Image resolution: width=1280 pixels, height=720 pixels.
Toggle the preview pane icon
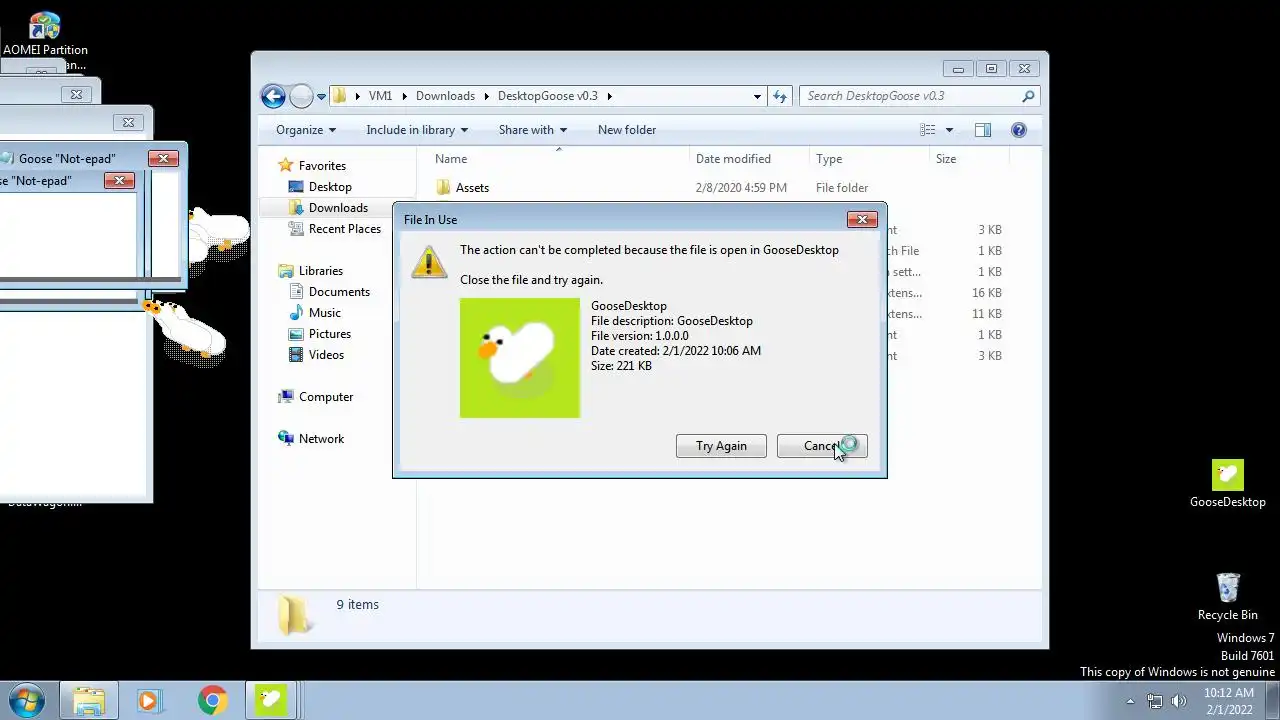coord(983,130)
